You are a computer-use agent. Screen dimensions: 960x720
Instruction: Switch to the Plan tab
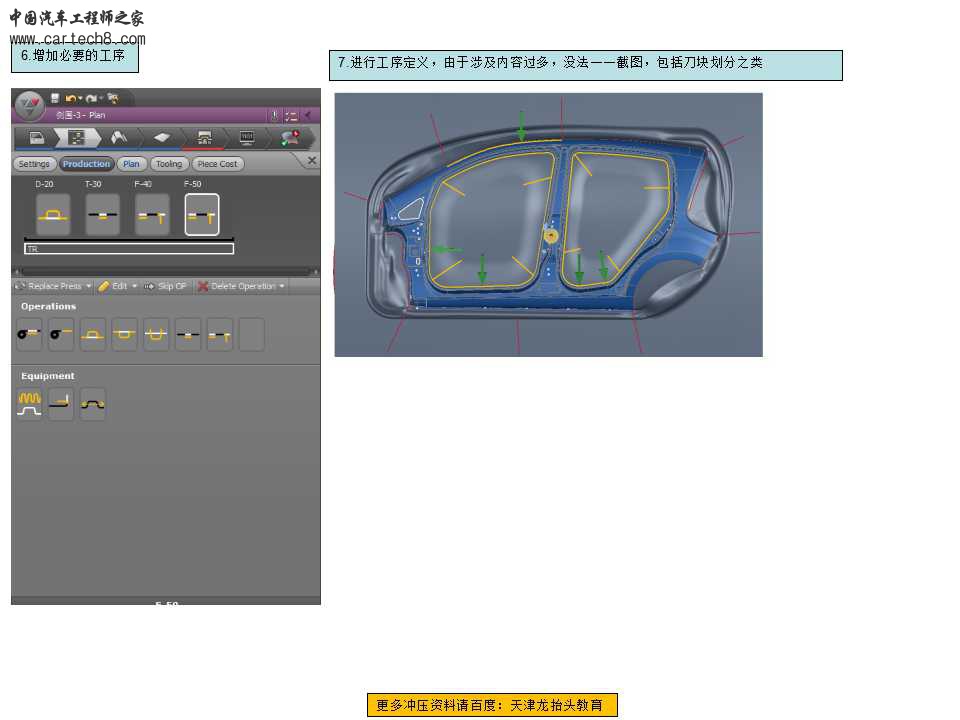(x=131, y=164)
